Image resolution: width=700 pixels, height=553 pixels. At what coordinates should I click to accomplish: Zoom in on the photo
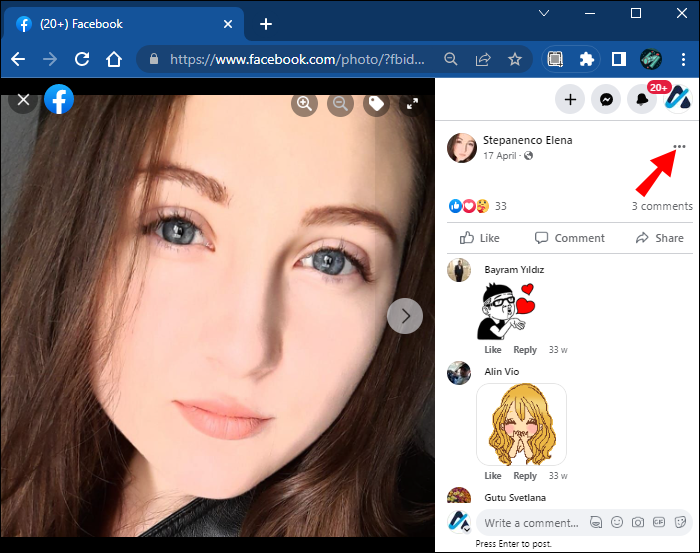pos(305,103)
